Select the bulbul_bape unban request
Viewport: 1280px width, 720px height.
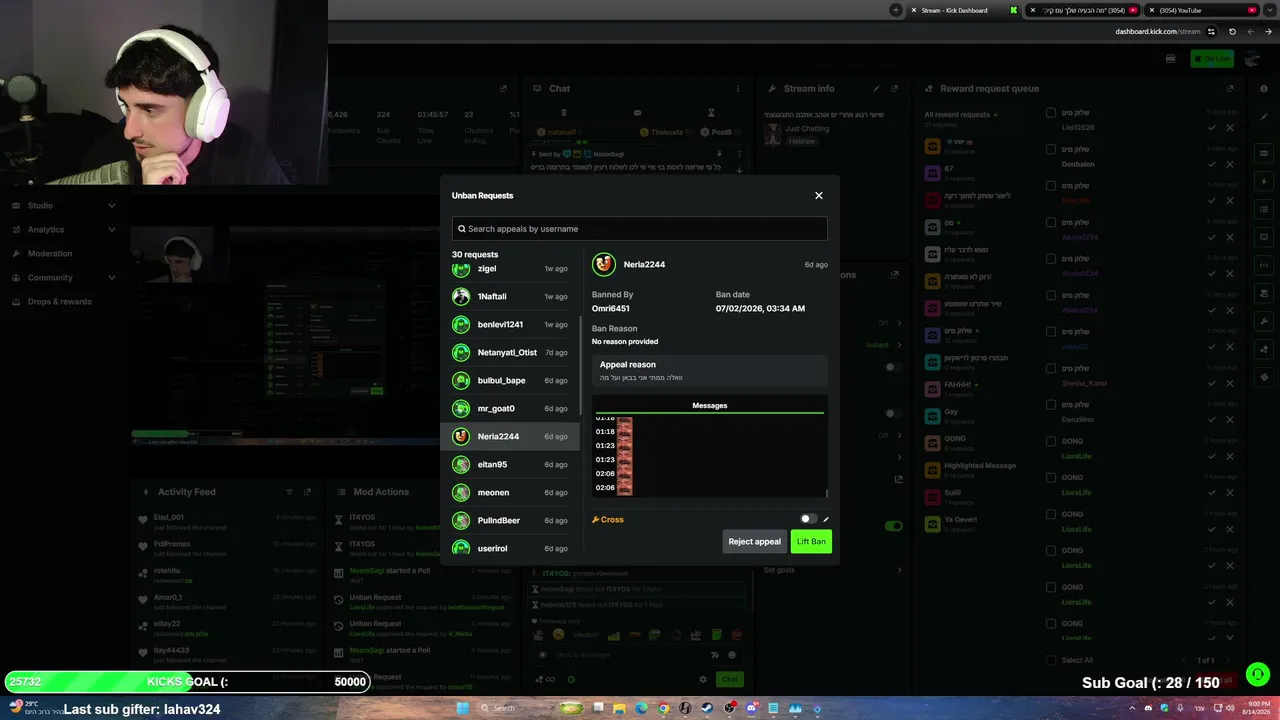[x=510, y=381]
